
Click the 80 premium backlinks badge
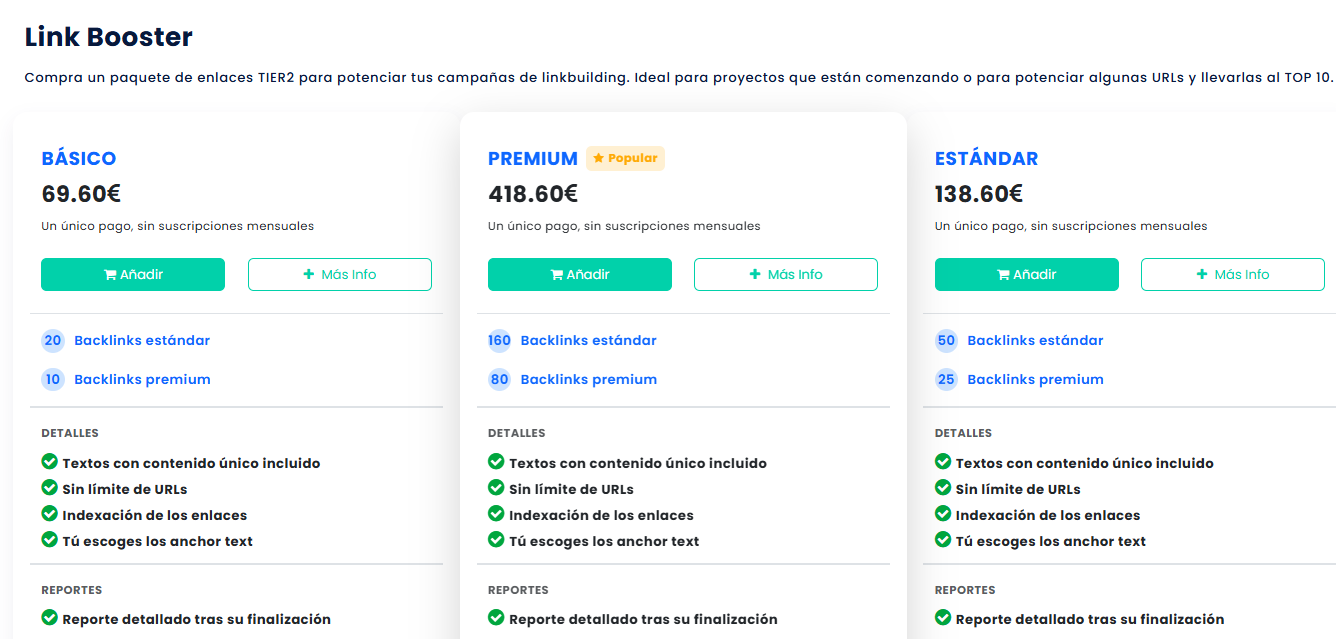point(499,379)
